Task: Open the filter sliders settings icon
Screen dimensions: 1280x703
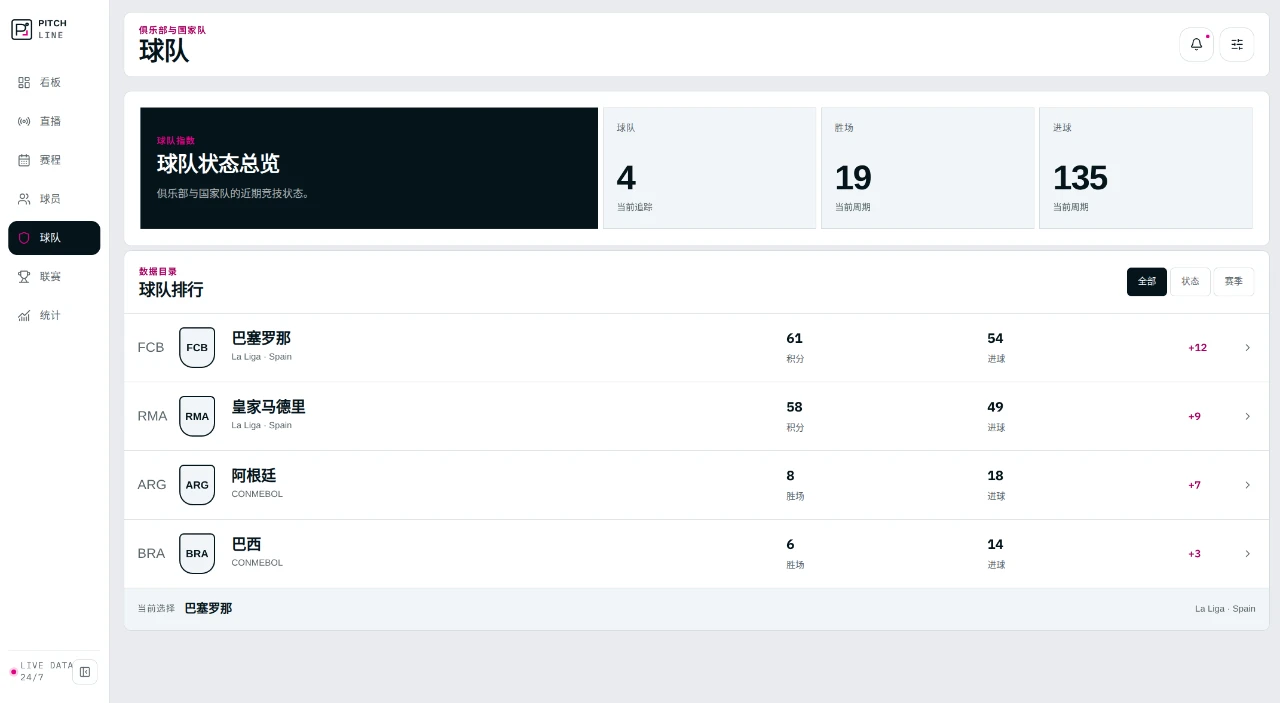Action: click(x=1237, y=44)
